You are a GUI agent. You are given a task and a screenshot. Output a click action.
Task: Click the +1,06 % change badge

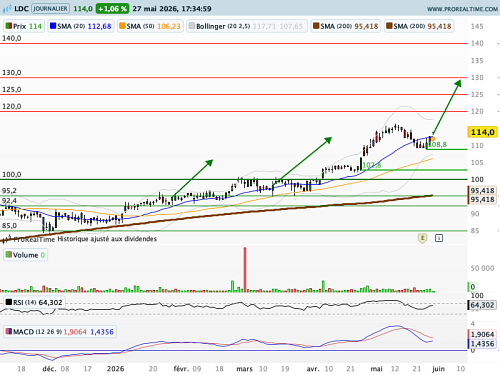coord(112,9)
